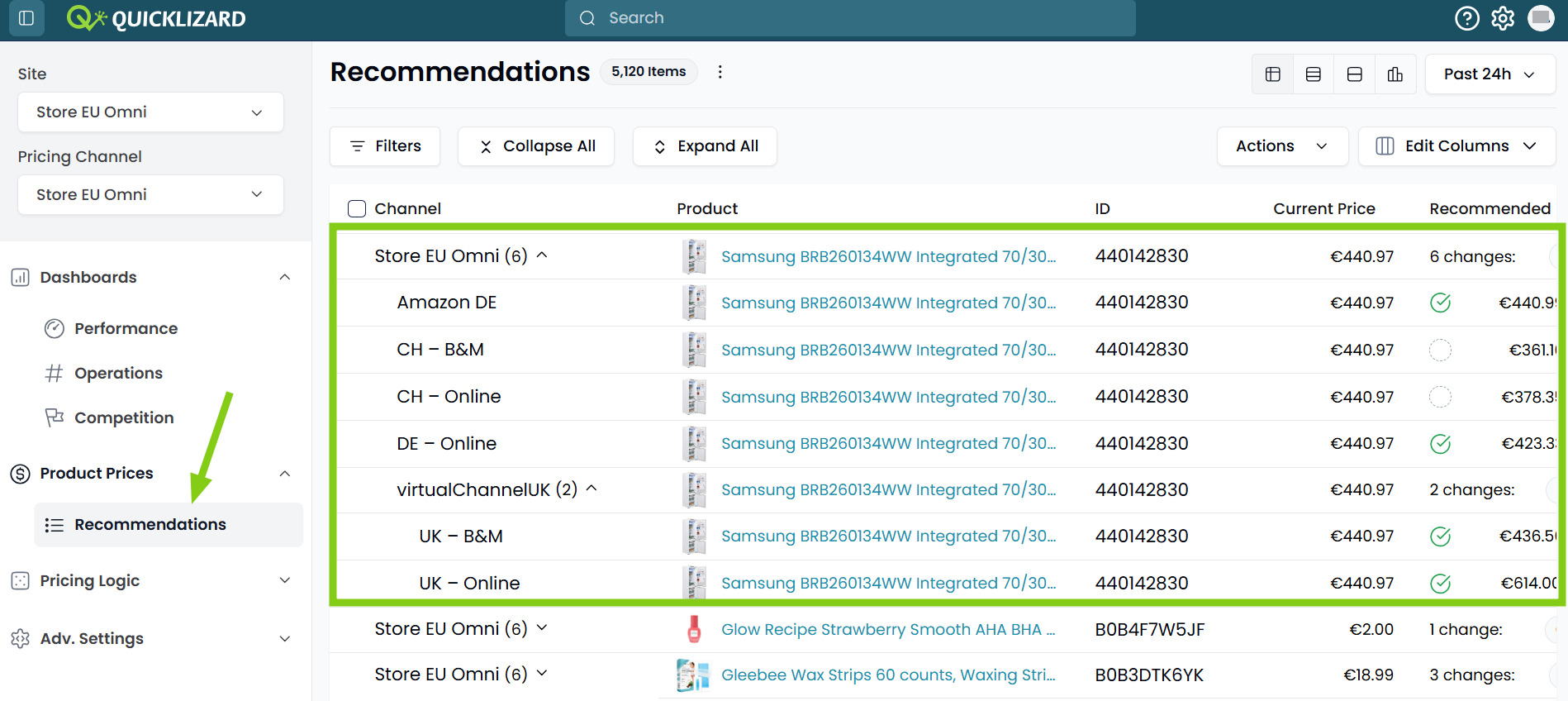Click the Pricing Logic dice icon
Image resolution: width=1568 pixels, height=701 pixels.
pyautogui.click(x=20, y=581)
